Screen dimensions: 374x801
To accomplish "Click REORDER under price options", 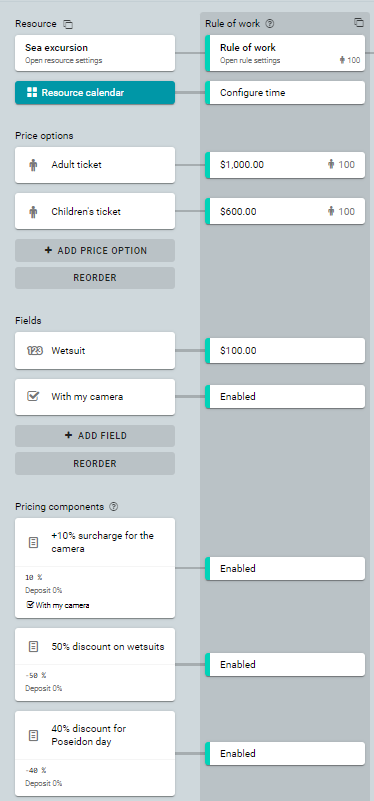I will pyautogui.click(x=95, y=278).
